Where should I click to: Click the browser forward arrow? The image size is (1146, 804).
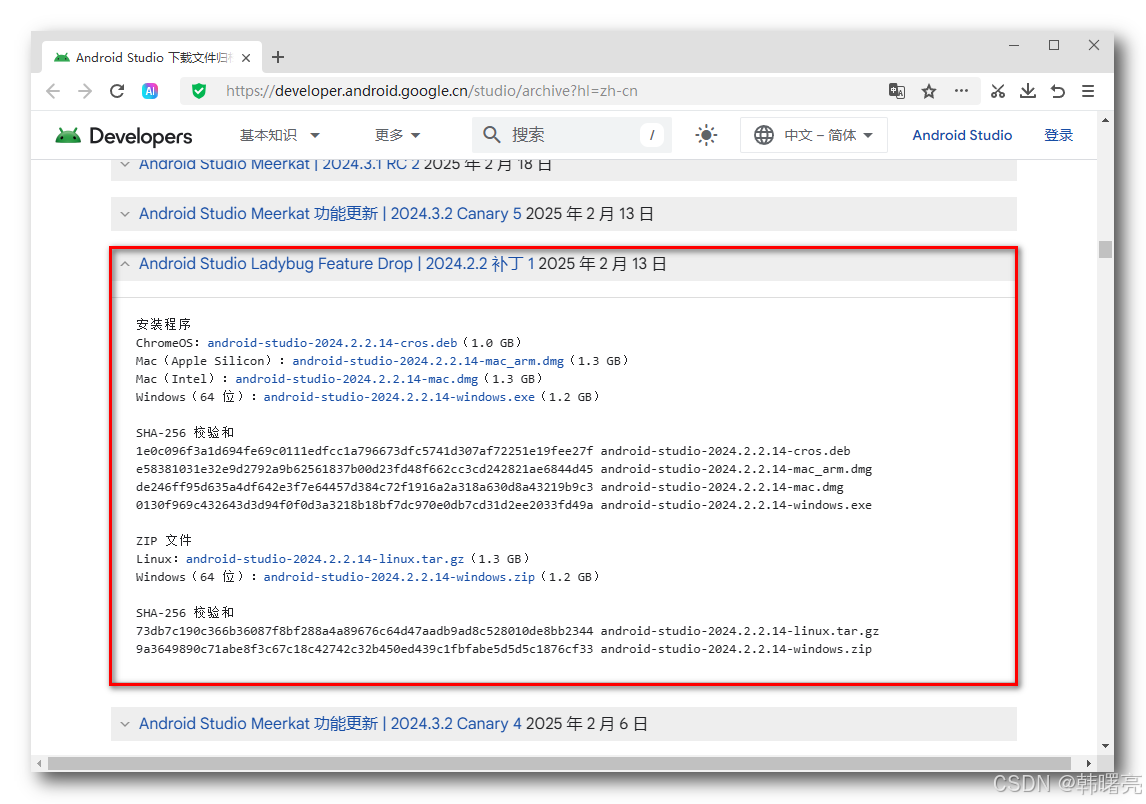(x=85, y=91)
